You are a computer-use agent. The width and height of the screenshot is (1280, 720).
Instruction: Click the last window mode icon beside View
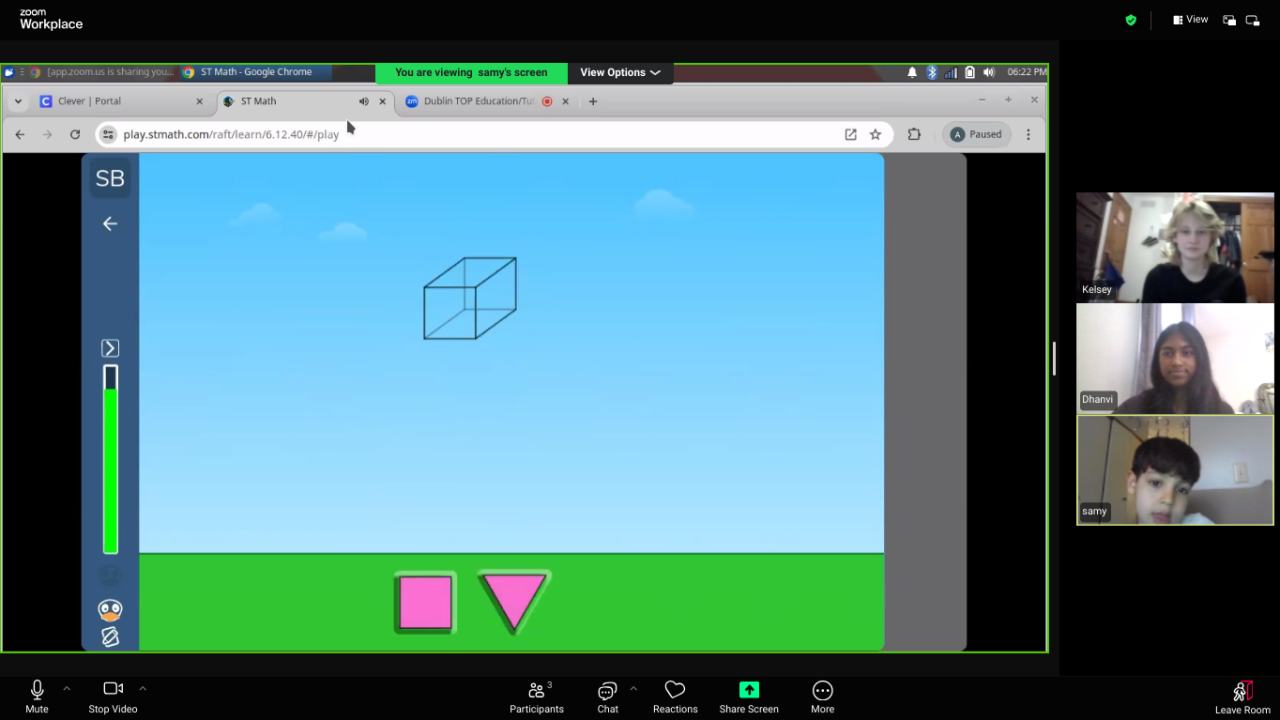(1252, 20)
